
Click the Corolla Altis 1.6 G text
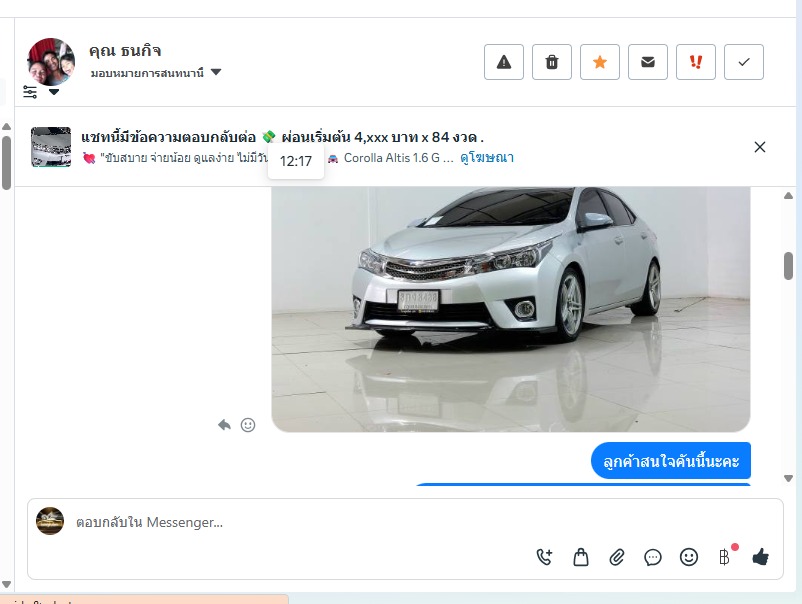tap(392, 158)
